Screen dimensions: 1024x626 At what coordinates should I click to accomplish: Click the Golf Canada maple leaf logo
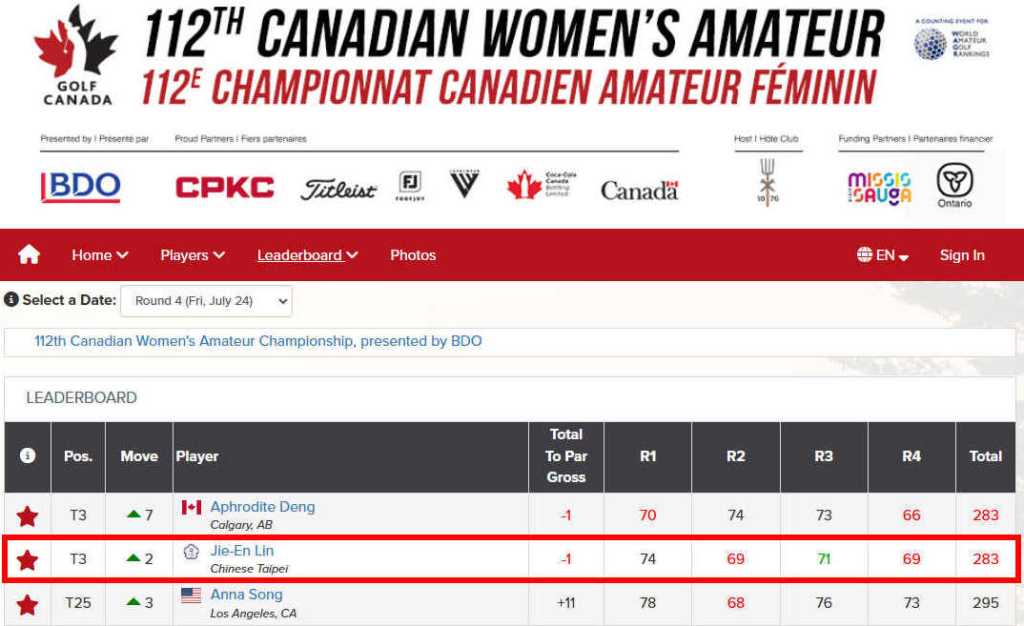[76, 56]
